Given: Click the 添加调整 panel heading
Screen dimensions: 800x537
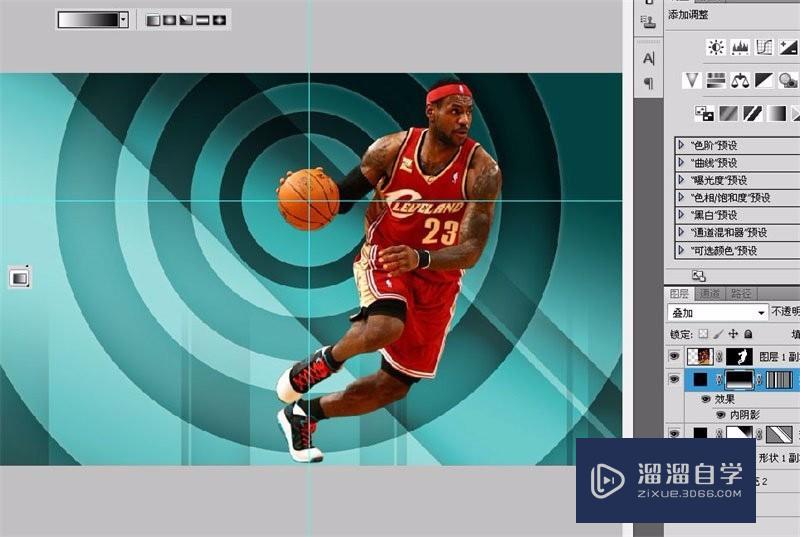Looking at the screenshot, I should [x=688, y=15].
